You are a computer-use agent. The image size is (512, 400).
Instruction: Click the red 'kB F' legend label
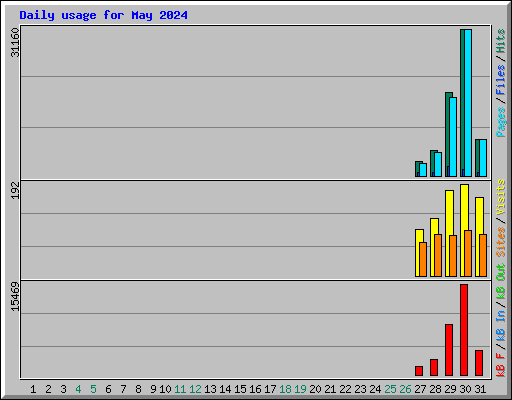(x=501, y=365)
